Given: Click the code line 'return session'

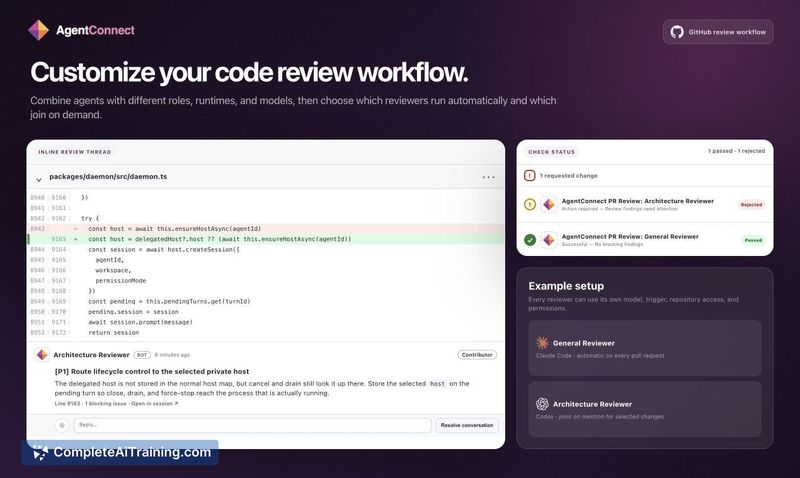Looking at the screenshot, I should pyautogui.click(x=113, y=333).
